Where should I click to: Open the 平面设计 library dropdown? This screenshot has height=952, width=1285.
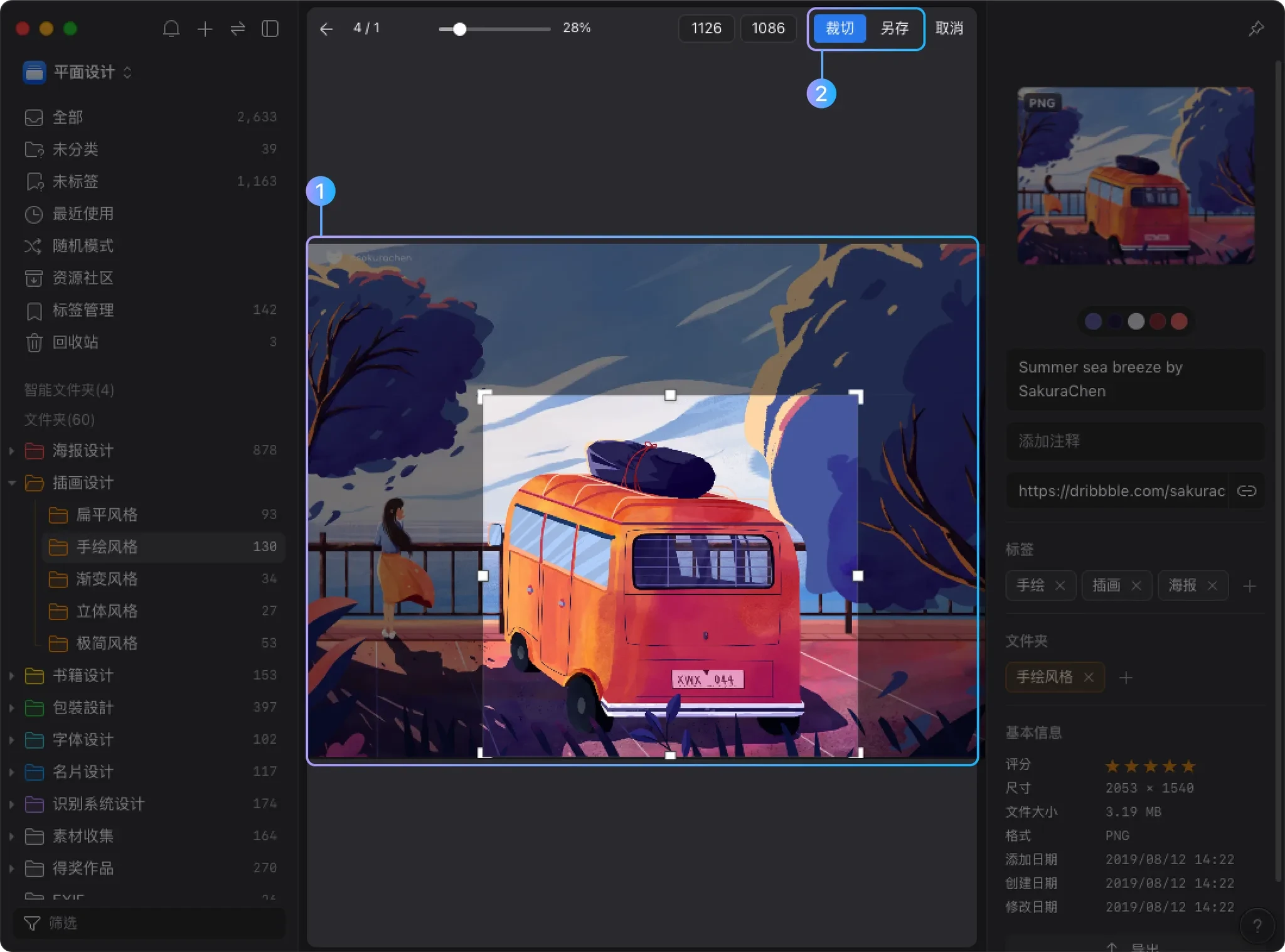pyautogui.click(x=77, y=72)
